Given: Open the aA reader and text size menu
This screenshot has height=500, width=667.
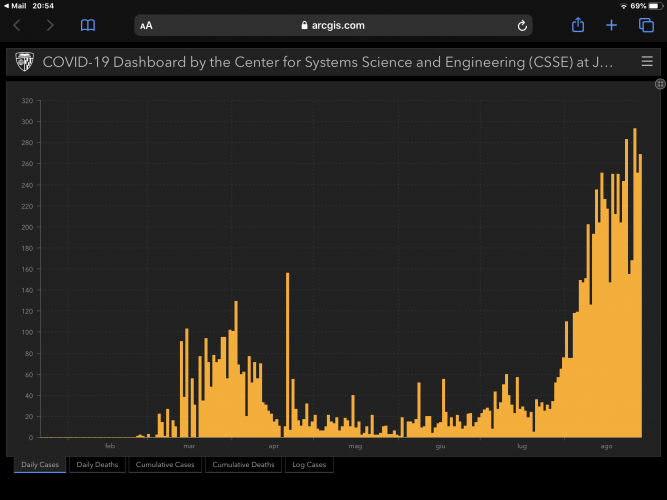Looking at the screenshot, I should (x=147, y=25).
